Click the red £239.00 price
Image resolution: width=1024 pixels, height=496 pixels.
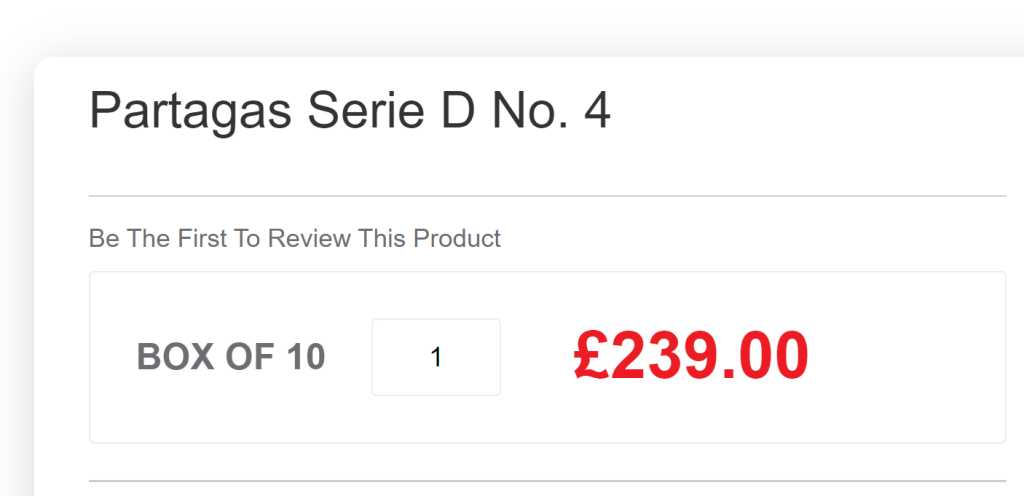pos(691,357)
